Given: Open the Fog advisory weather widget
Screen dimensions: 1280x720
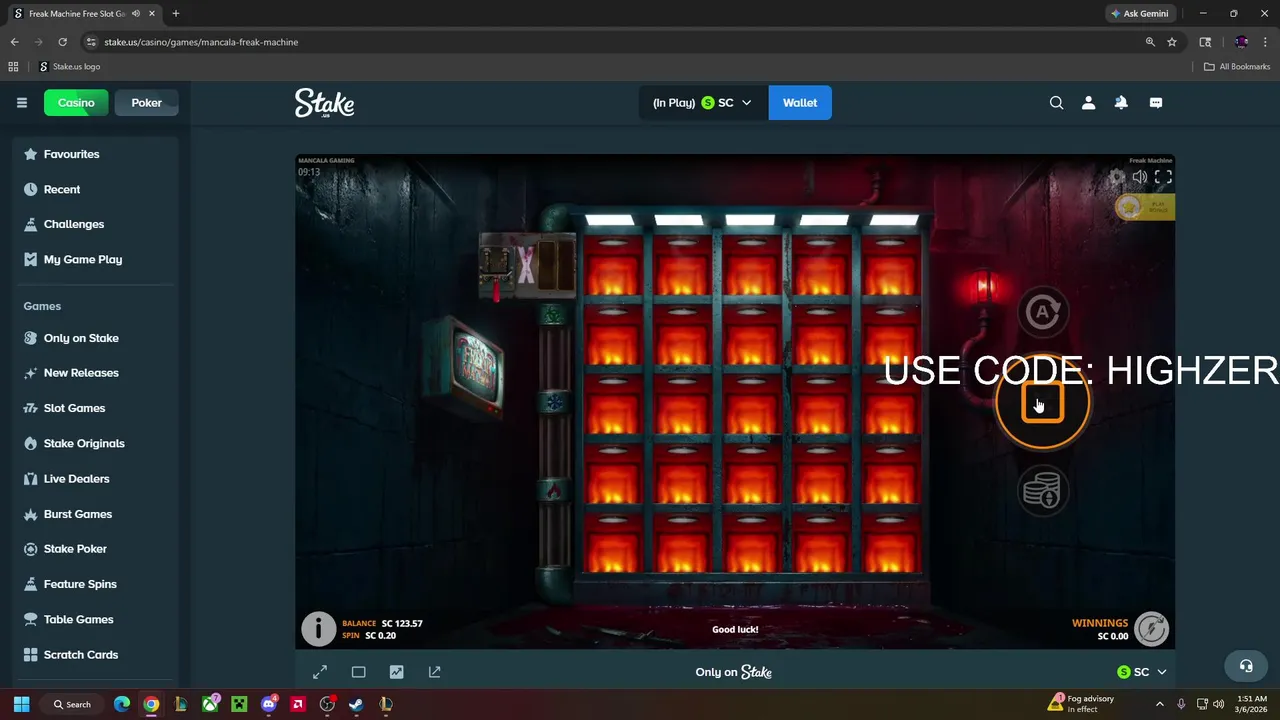Looking at the screenshot, I should [x=1081, y=704].
